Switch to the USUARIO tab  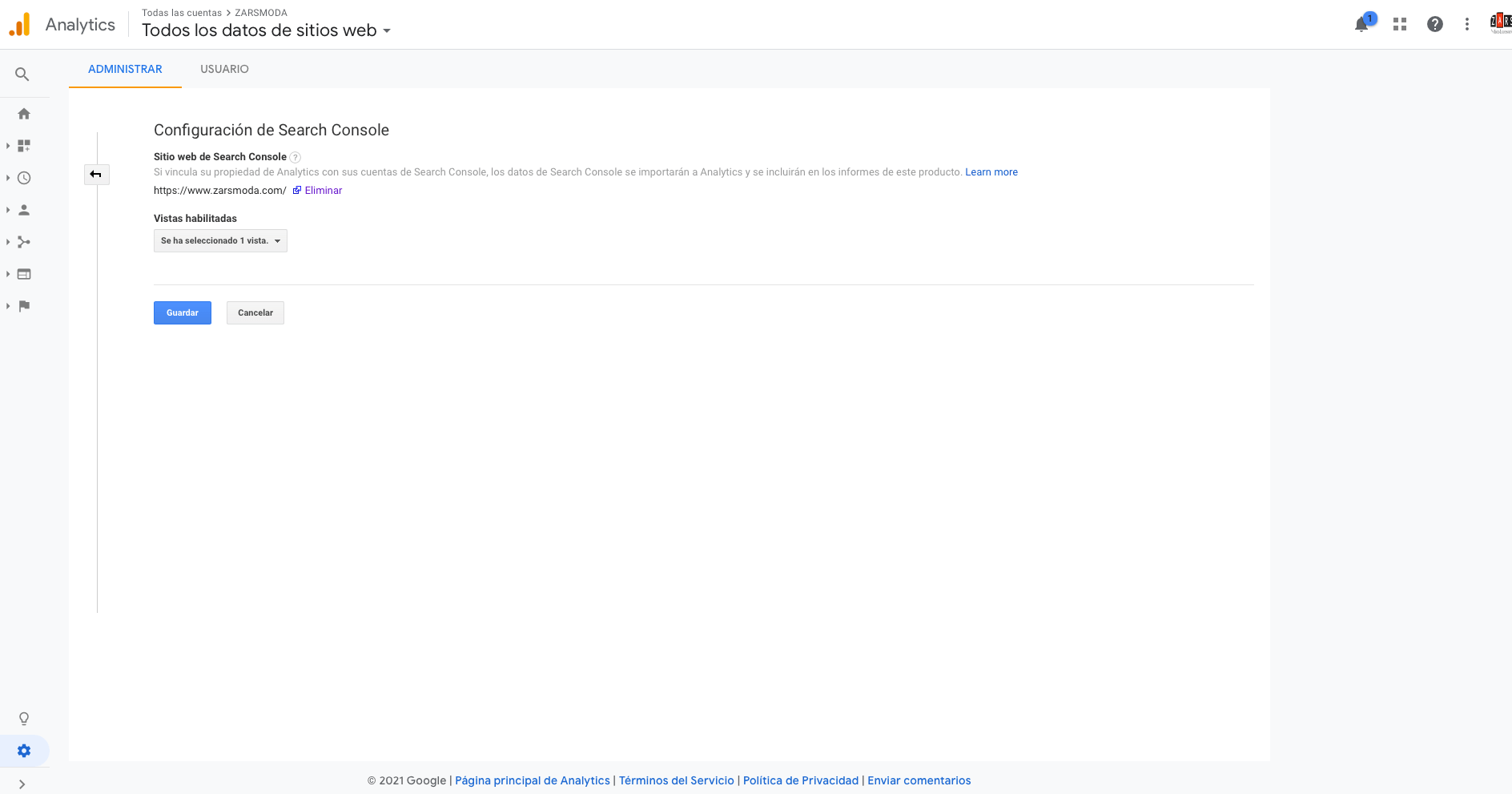click(x=224, y=69)
